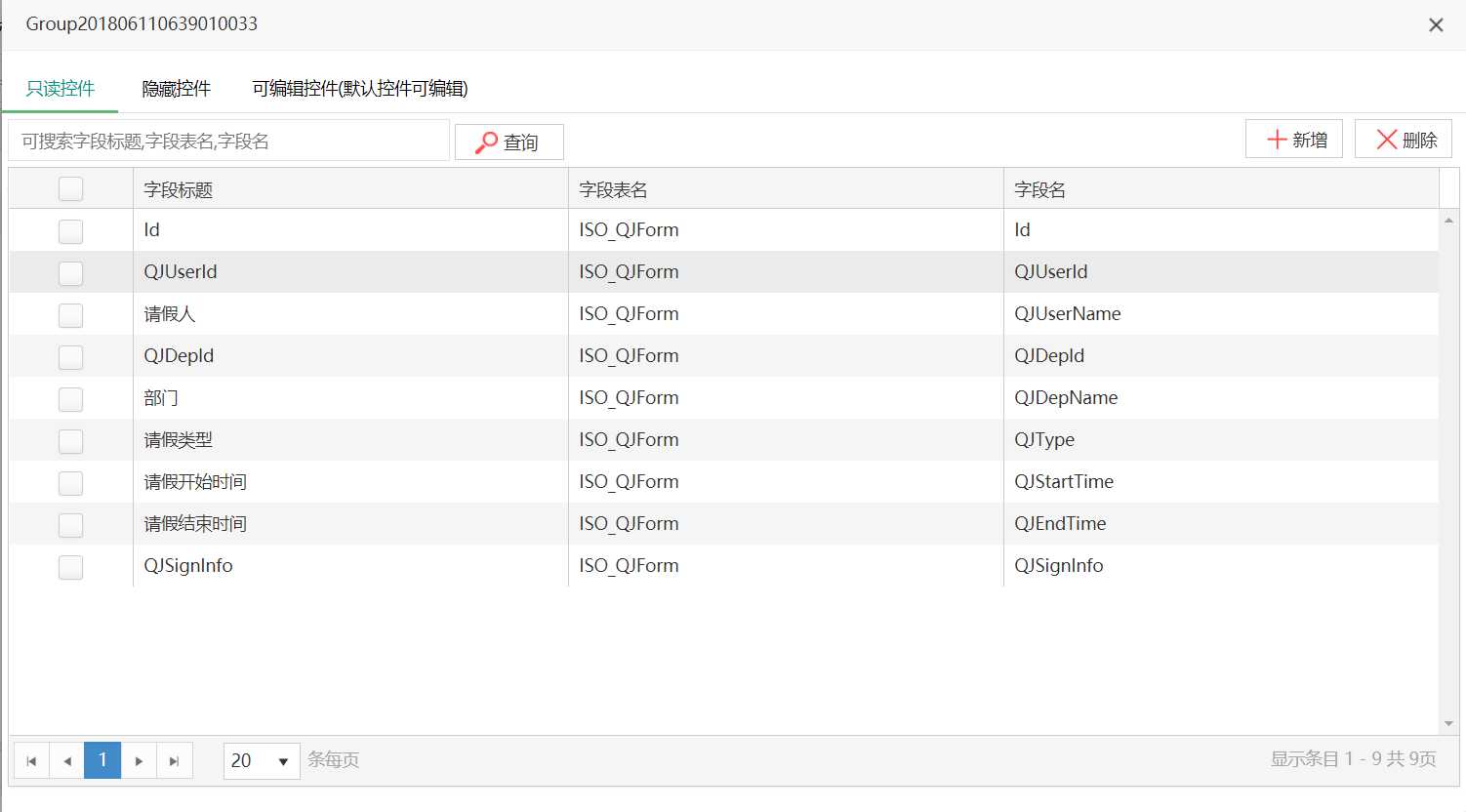Viewport: 1466px width, 812px height.
Task: Click the scrollbar down arrow
Action: coord(1448,723)
